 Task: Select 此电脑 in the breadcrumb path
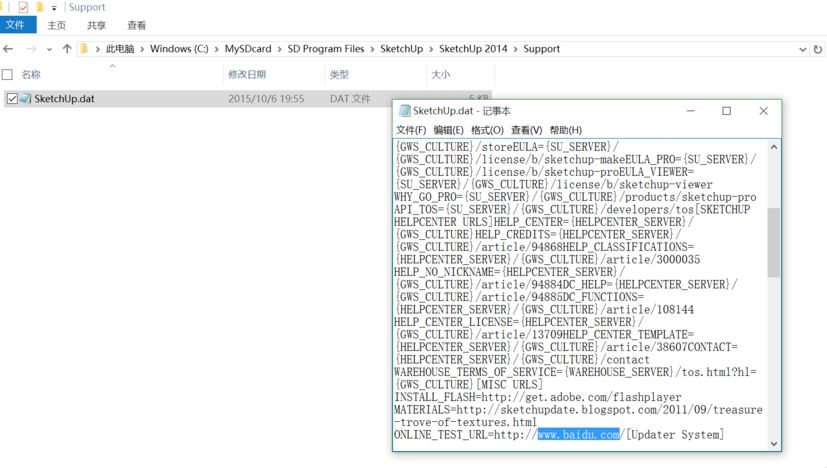(x=120, y=49)
